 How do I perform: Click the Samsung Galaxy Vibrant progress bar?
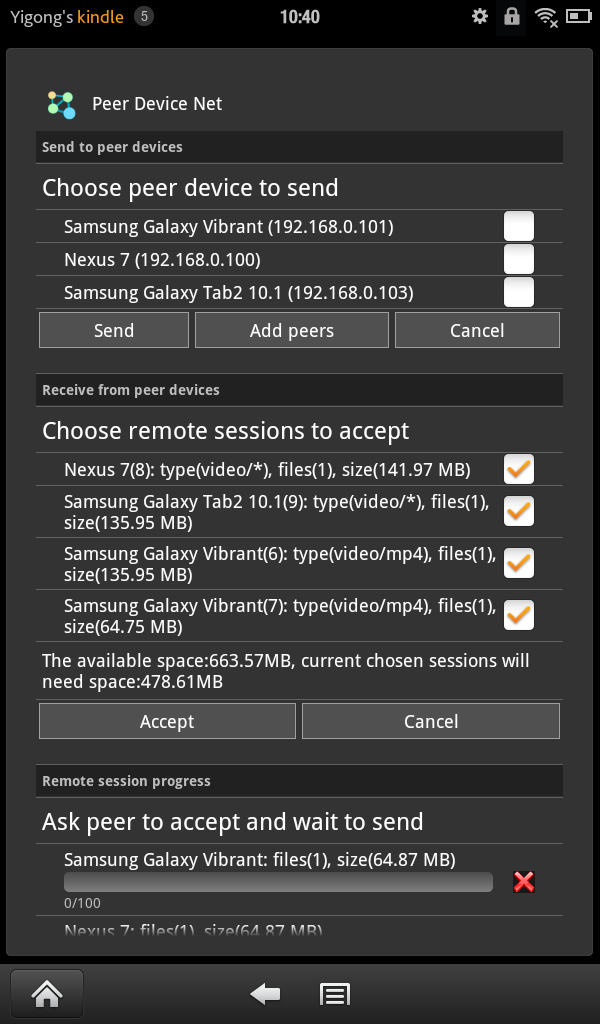(x=278, y=881)
